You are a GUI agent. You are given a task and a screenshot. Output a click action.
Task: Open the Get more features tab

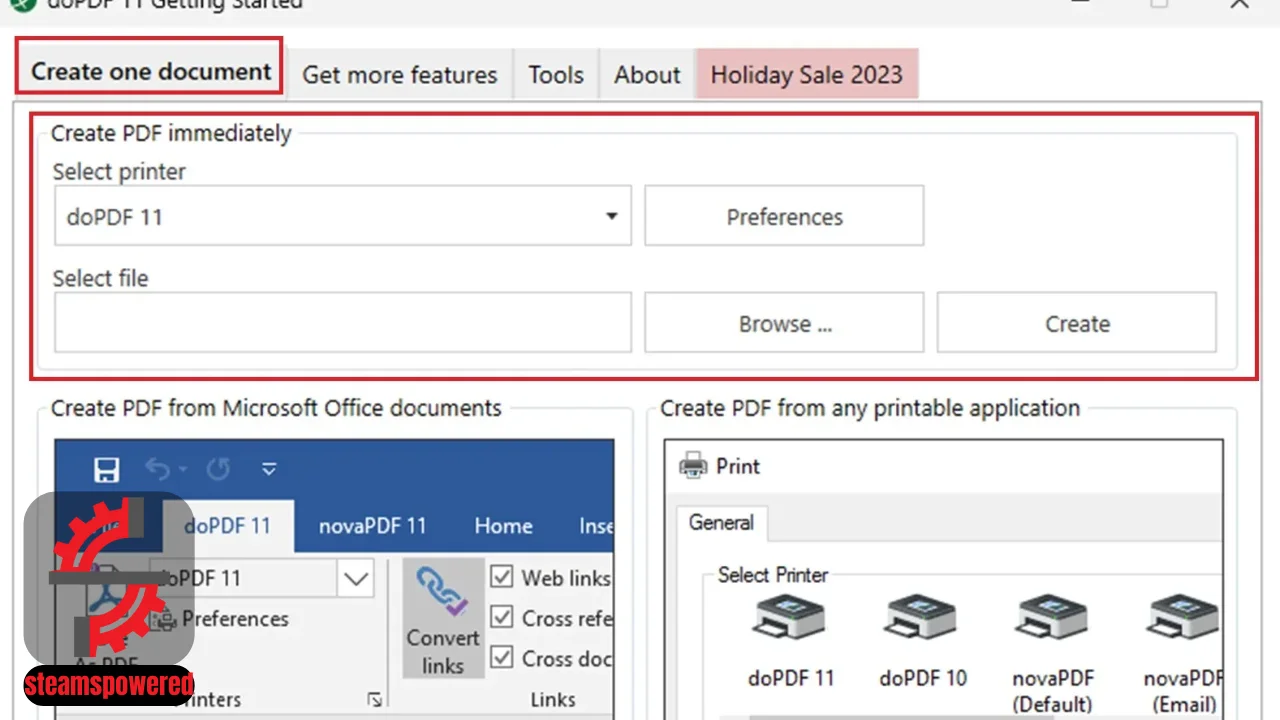click(400, 75)
